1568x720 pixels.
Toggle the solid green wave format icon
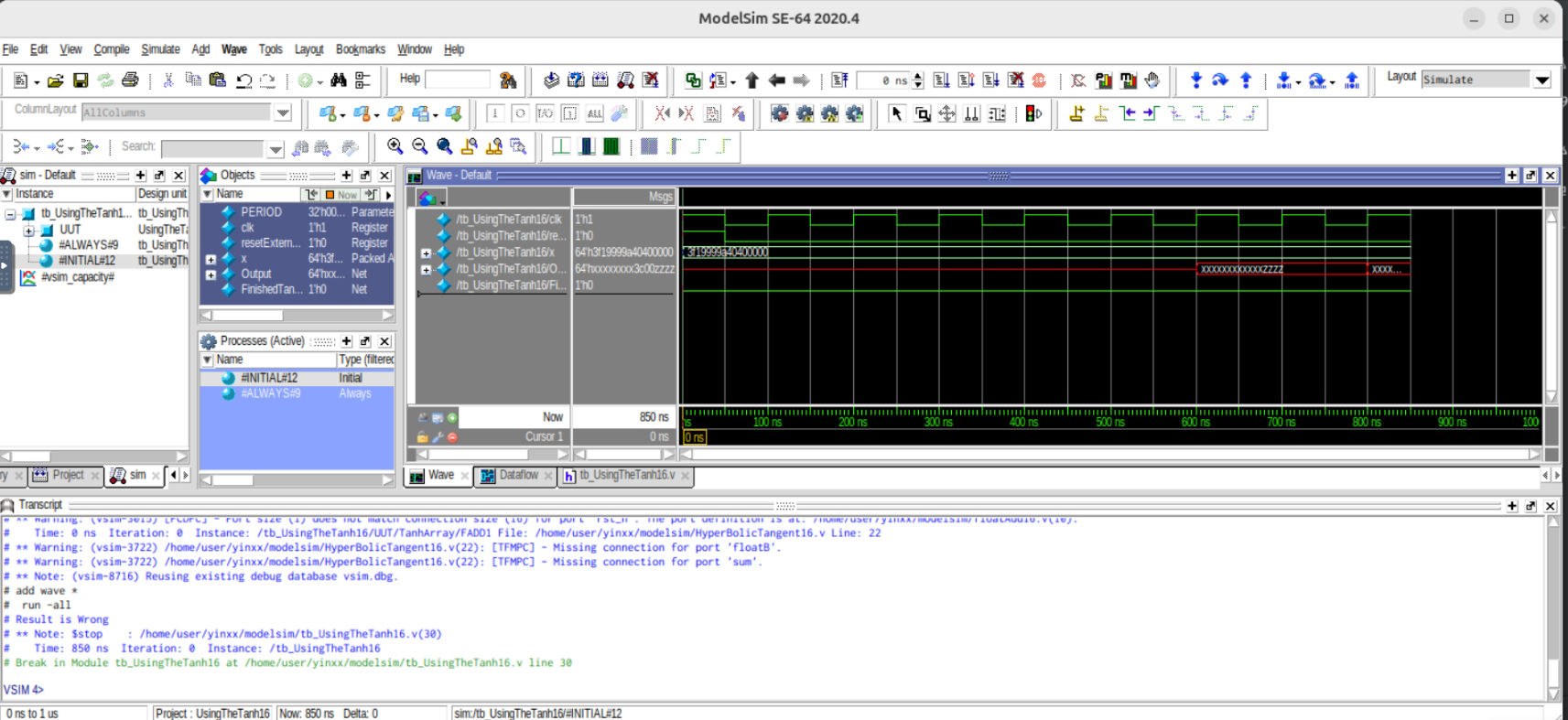click(611, 146)
